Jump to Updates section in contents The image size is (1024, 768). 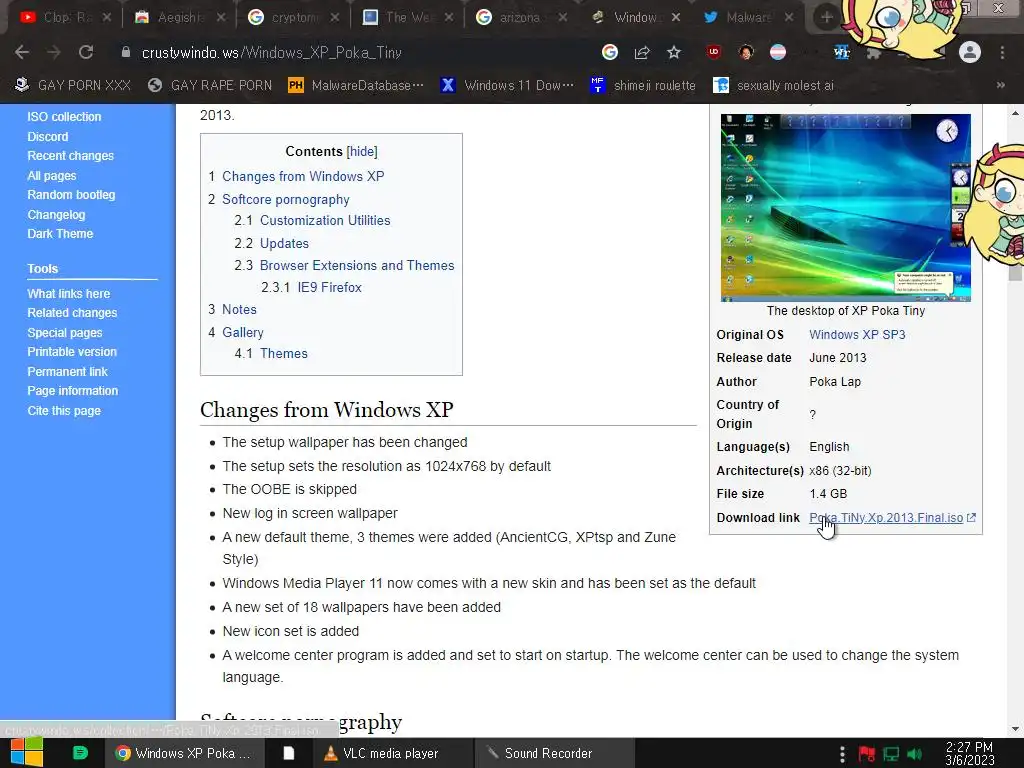point(284,243)
